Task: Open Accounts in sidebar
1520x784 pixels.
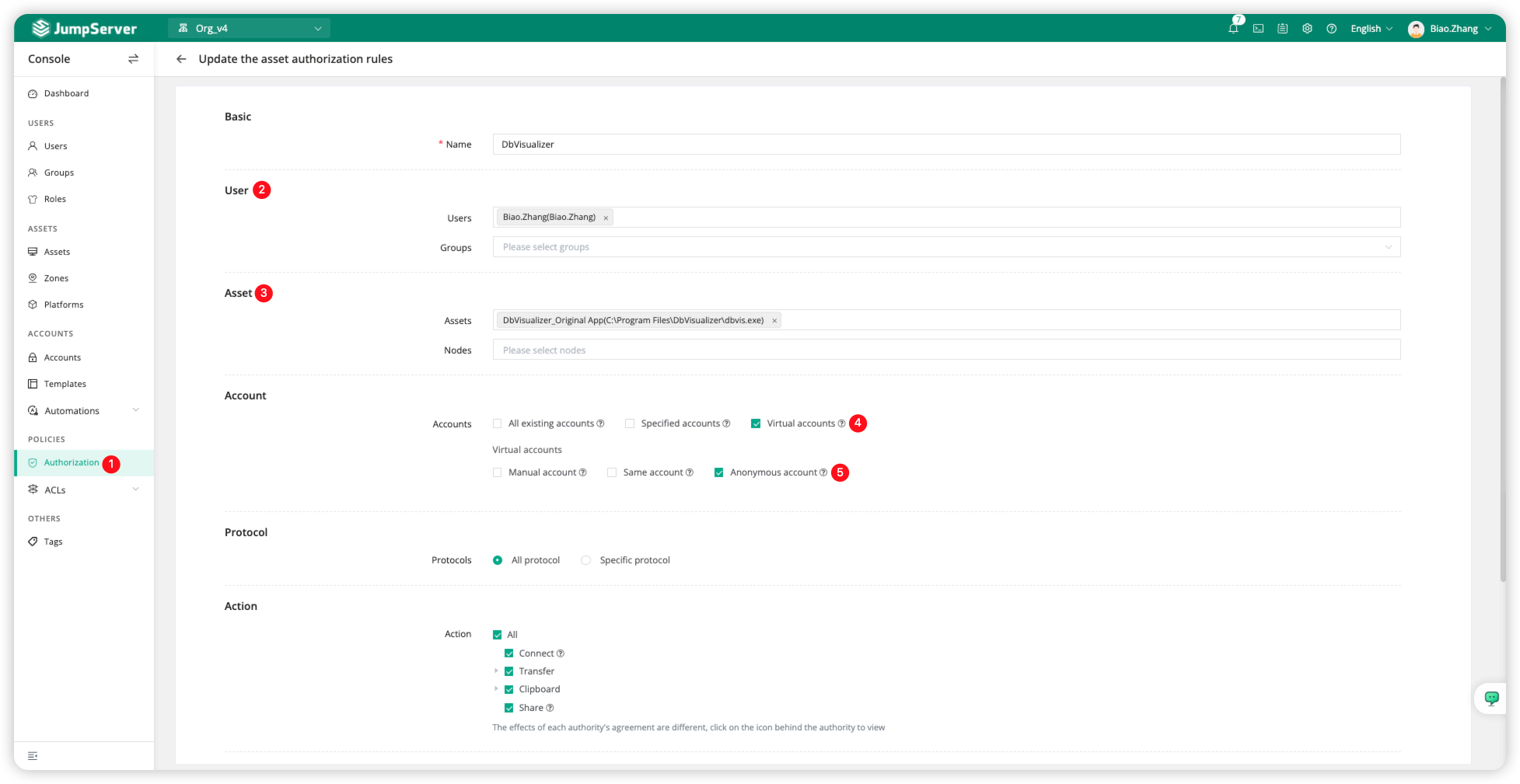Action: (84, 357)
